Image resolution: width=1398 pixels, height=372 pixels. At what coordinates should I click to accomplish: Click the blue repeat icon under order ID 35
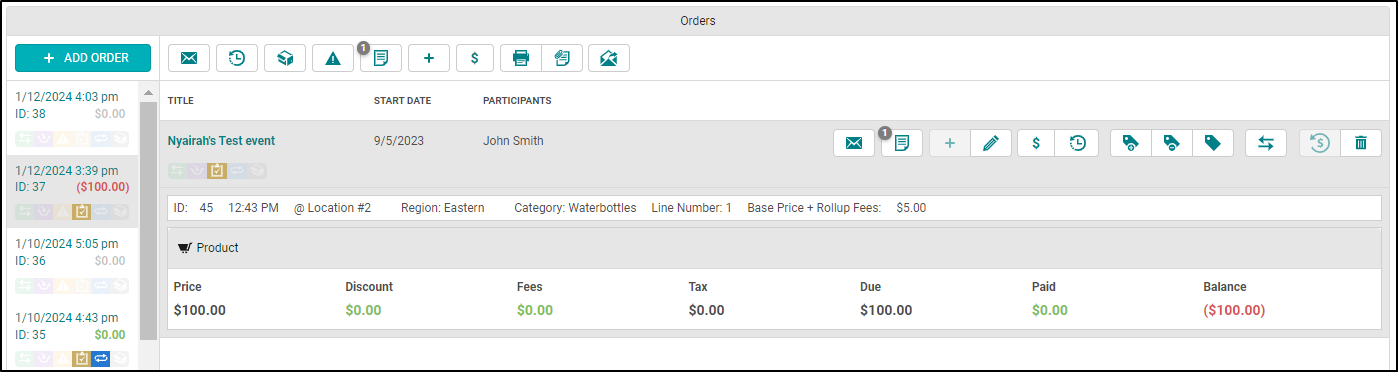click(x=101, y=358)
